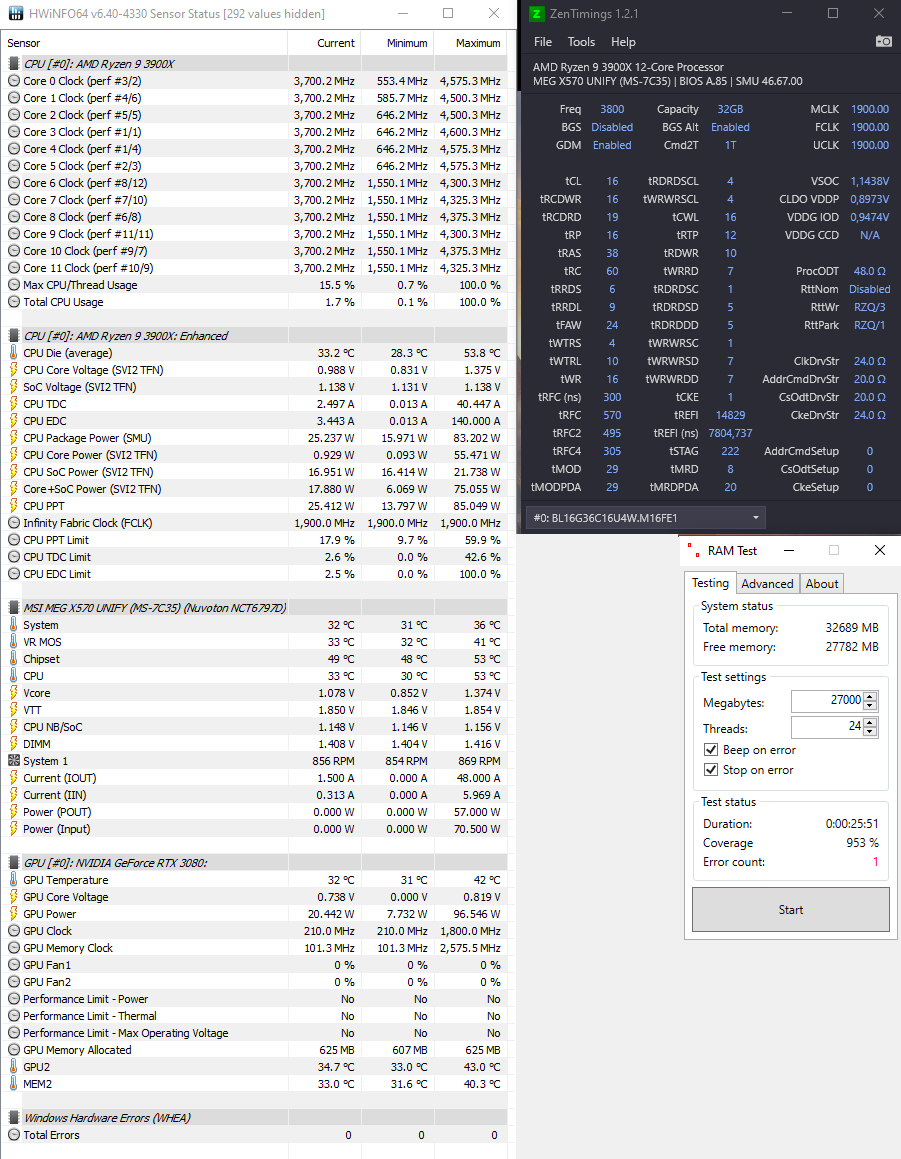Image resolution: width=901 pixels, height=1159 pixels.
Task: Click the thermometer icon beside MEM2
Action: 14,1084
